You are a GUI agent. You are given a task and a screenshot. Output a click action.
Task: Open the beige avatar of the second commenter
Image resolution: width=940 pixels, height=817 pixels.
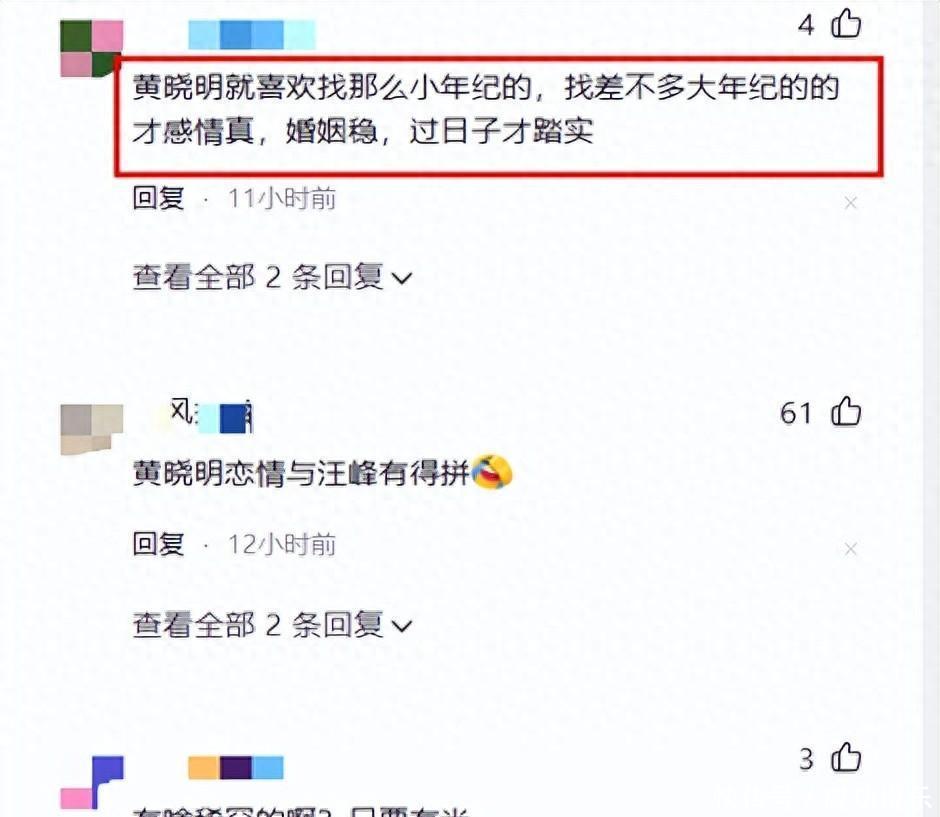92,429
